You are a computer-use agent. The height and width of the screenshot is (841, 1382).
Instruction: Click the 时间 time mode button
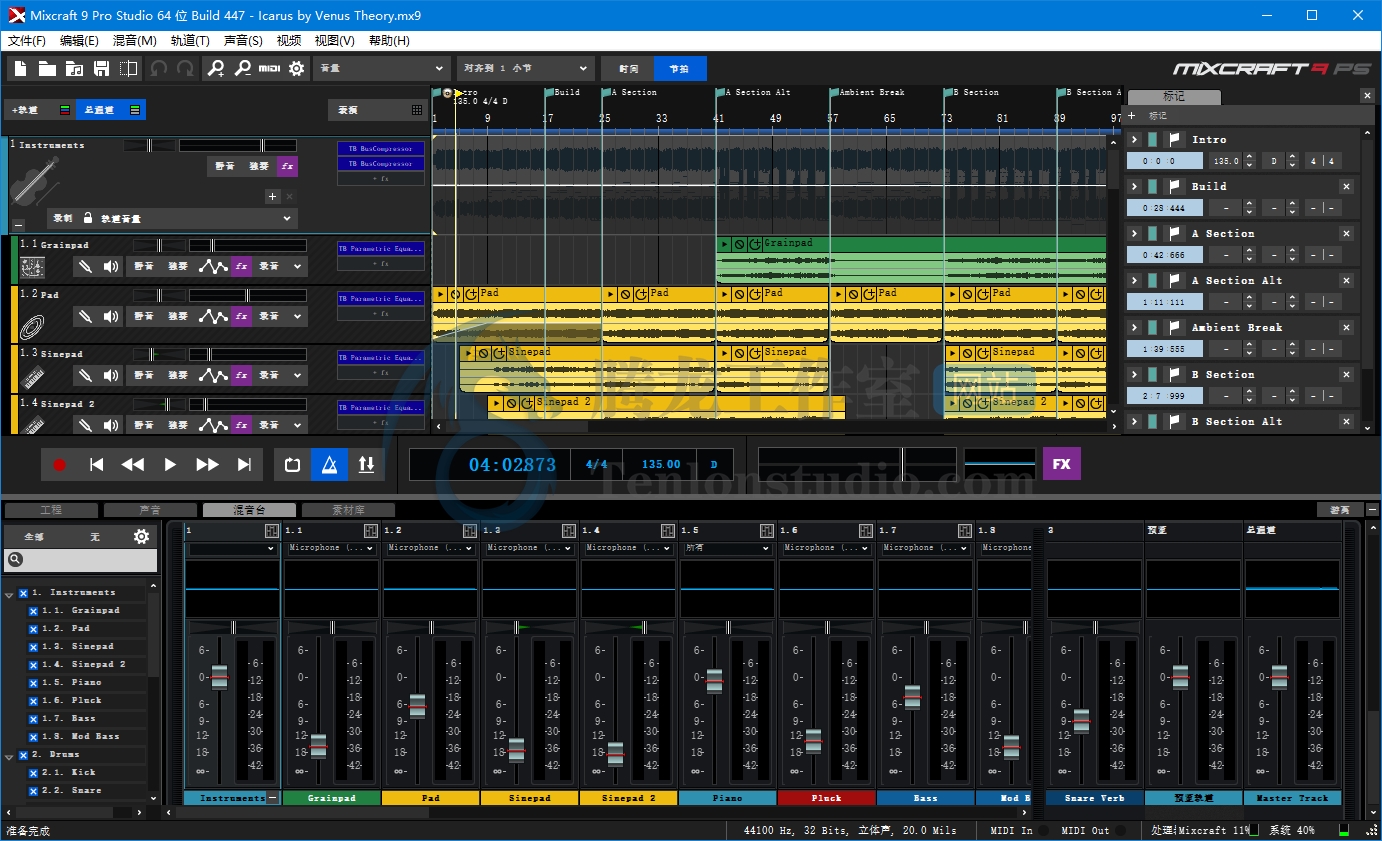(x=628, y=69)
